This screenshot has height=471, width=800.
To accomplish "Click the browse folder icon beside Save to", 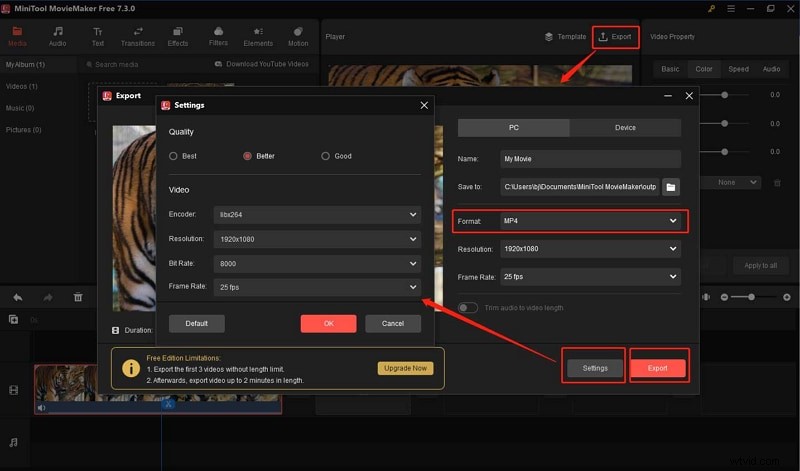I will point(671,186).
